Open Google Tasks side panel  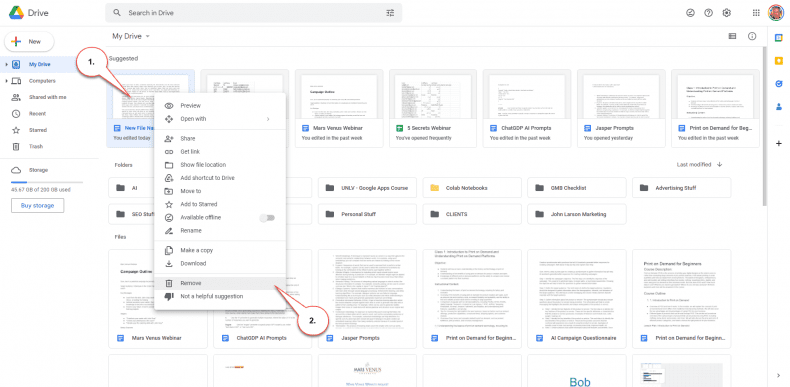[x=778, y=84]
